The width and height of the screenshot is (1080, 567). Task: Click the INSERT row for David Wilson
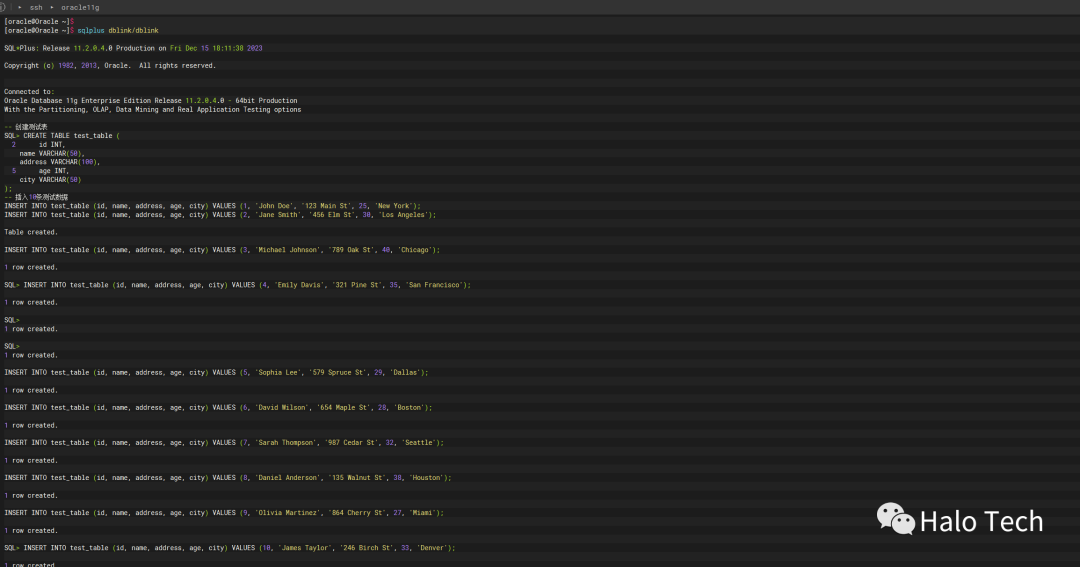click(x=218, y=408)
